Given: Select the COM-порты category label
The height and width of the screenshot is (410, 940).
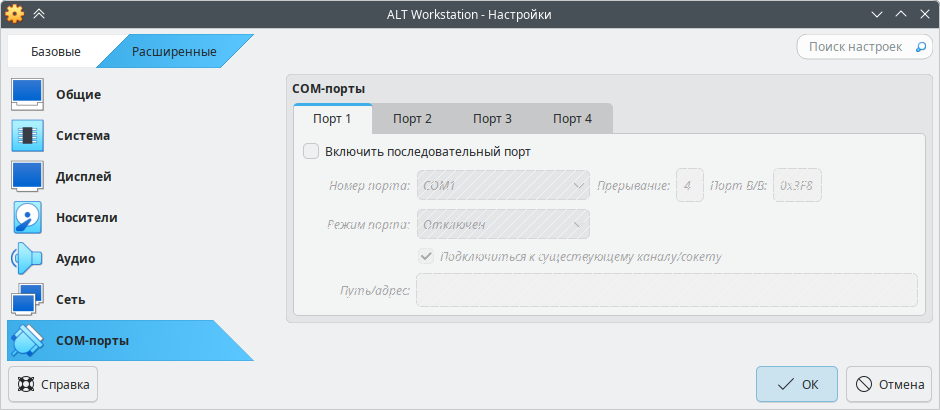Looking at the screenshot, I should pyautogui.click(x=92, y=341).
